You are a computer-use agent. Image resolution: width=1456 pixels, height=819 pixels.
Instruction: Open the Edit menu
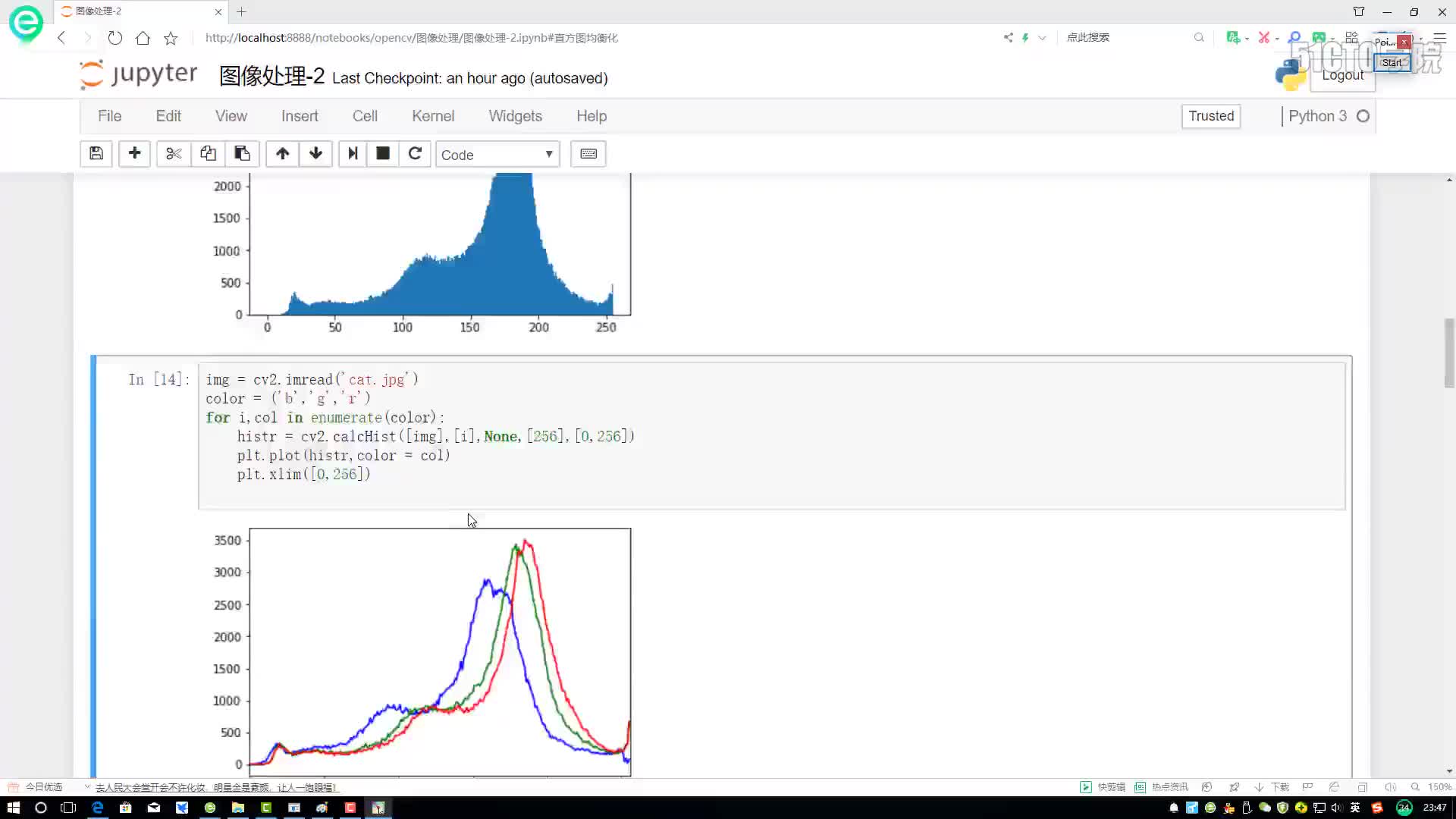tap(168, 116)
